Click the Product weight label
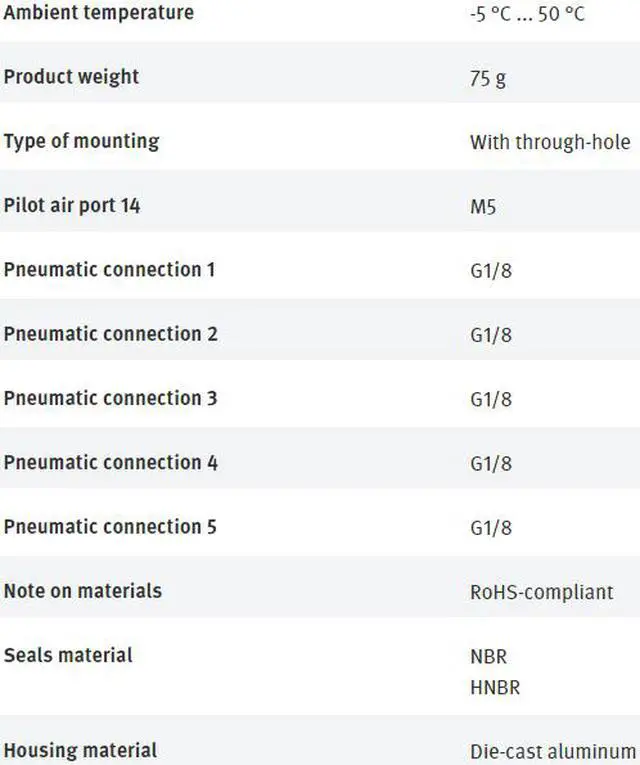Viewport: 640px width, 765px height. [x=72, y=77]
